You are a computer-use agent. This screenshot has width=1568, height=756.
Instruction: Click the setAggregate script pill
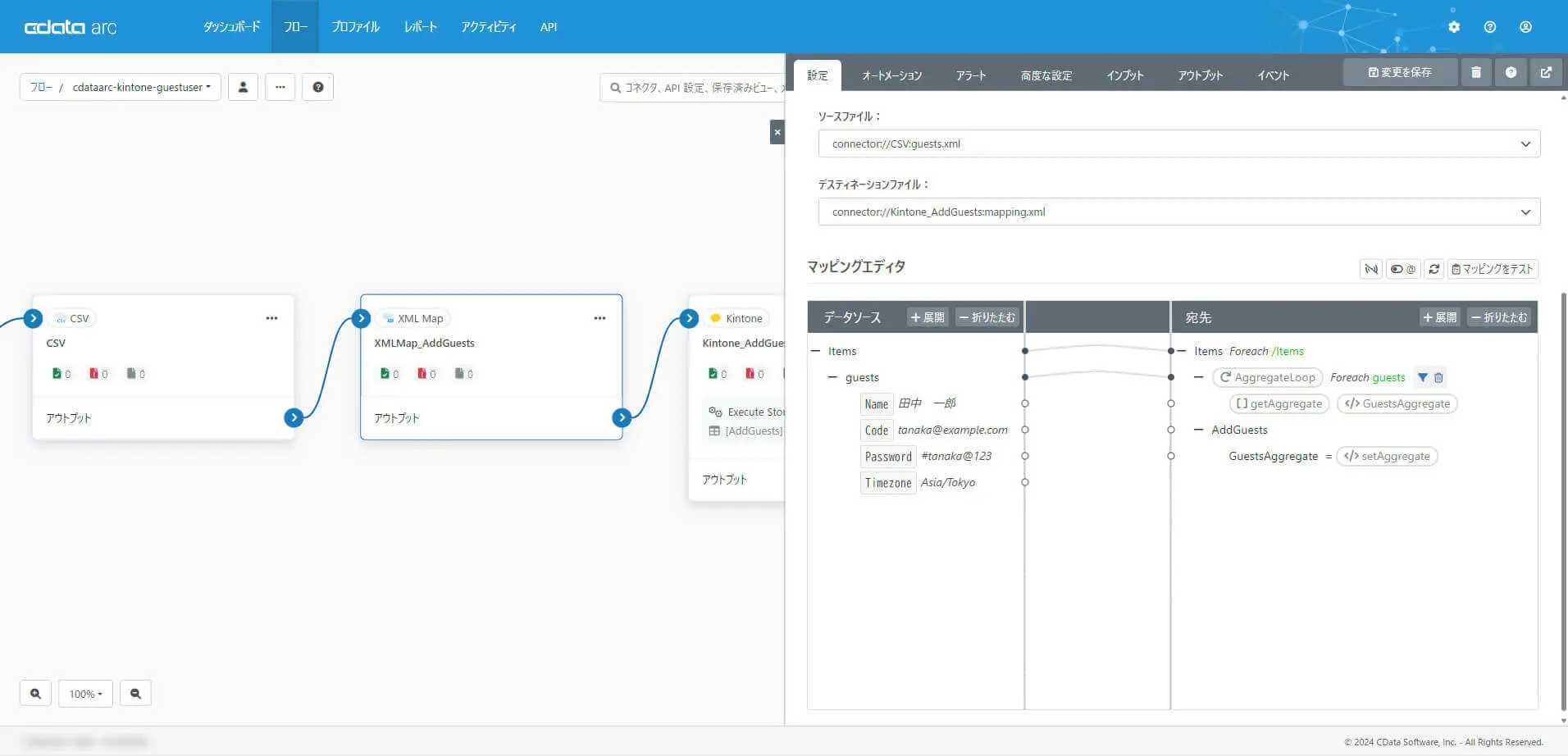point(1387,456)
